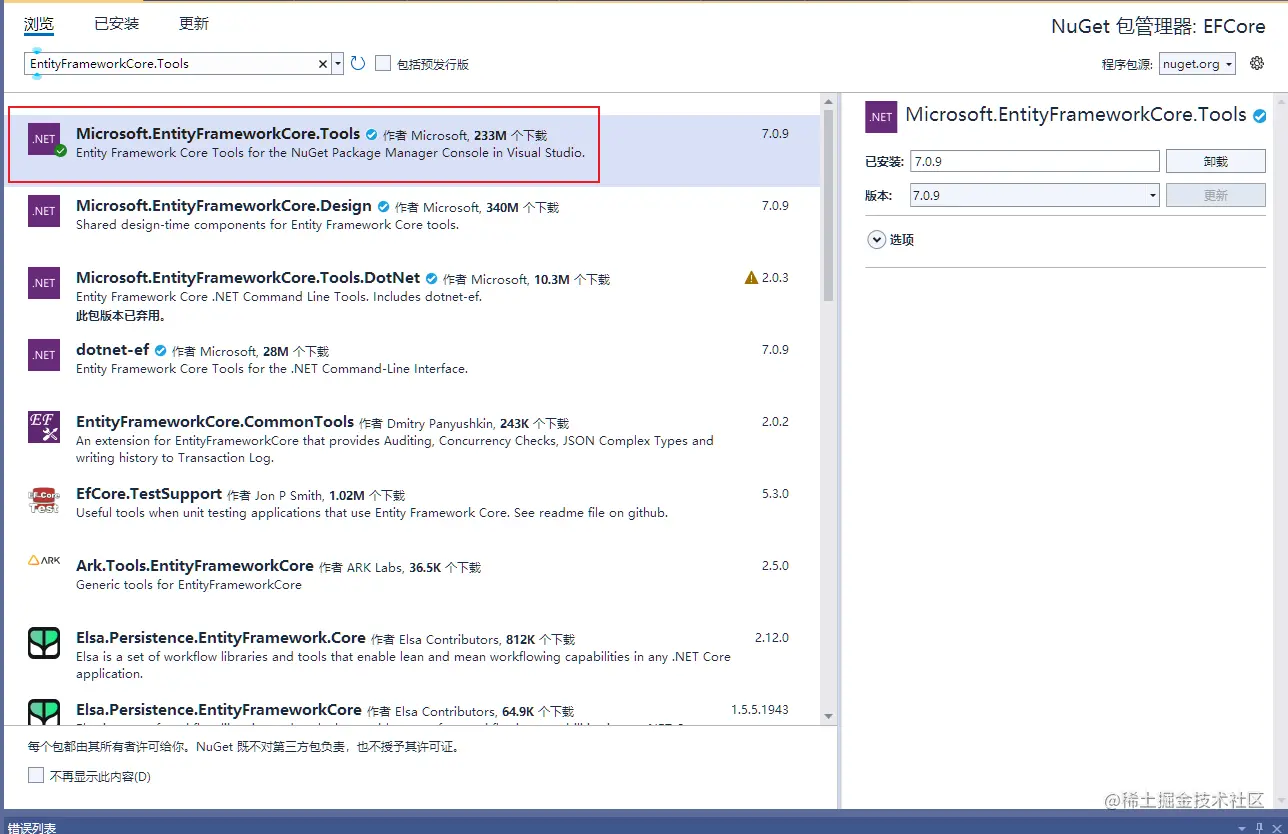The width and height of the screenshot is (1288, 834).
Task: Click verified badge next to Microsoft.EntityFrameworkCore.Tools.DotNet
Action: (x=431, y=278)
